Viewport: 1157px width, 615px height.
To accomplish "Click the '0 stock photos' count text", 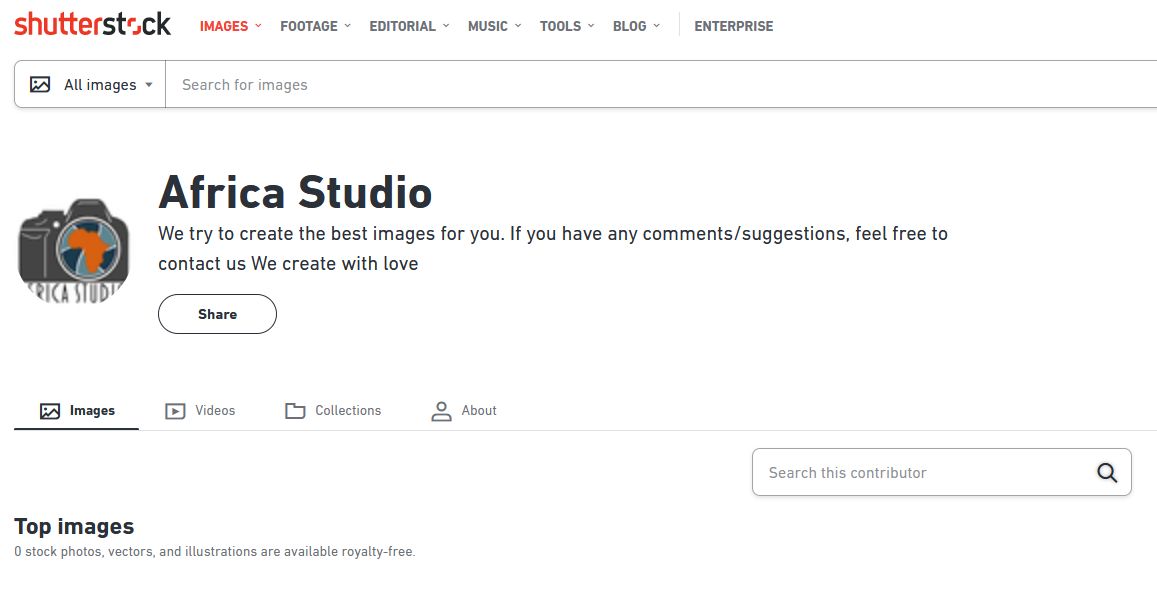I will [215, 552].
